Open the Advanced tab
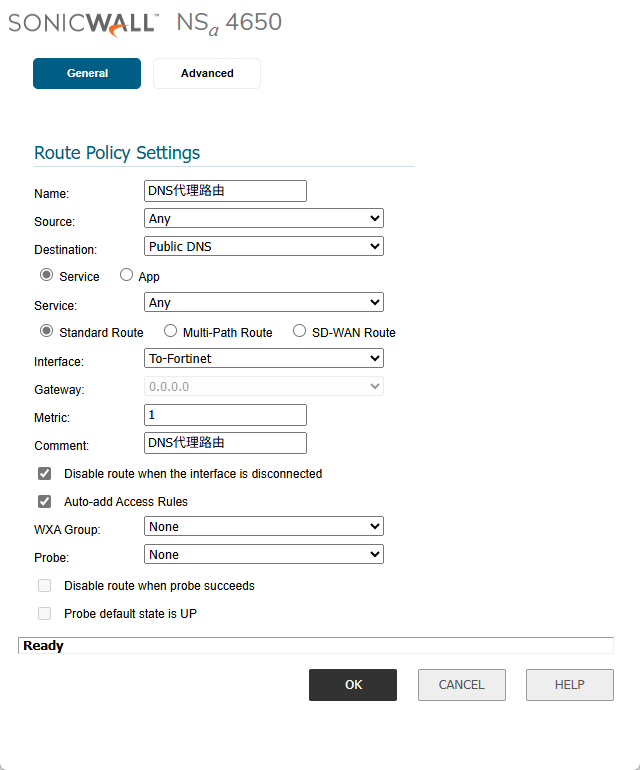 click(x=207, y=73)
